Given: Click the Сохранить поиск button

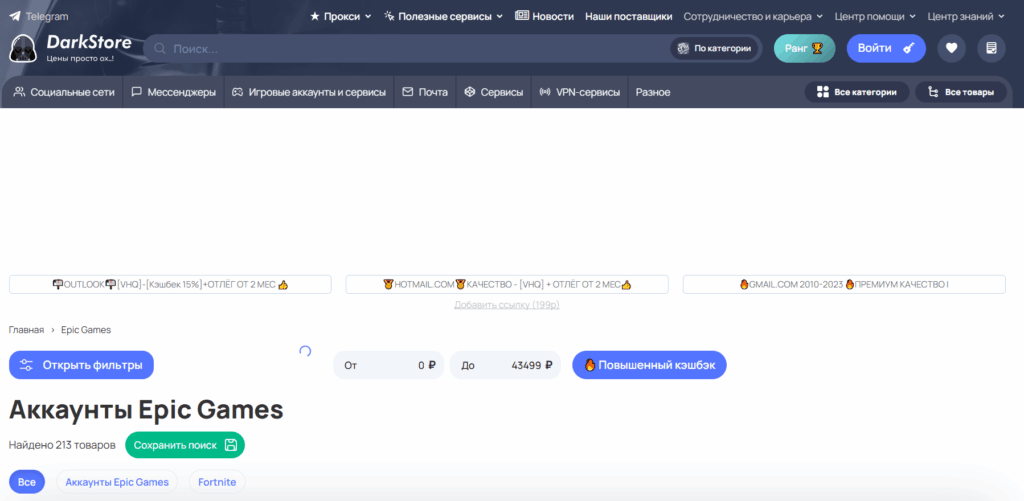Looking at the screenshot, I should pyautogui.click(x=185, y=445).
